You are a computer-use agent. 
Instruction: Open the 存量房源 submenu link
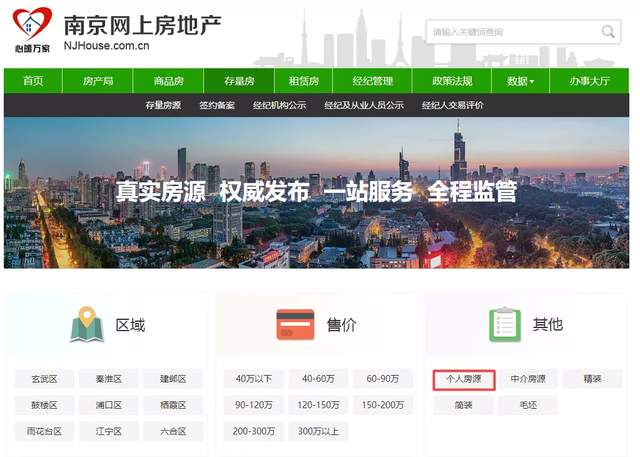[163, 105]
